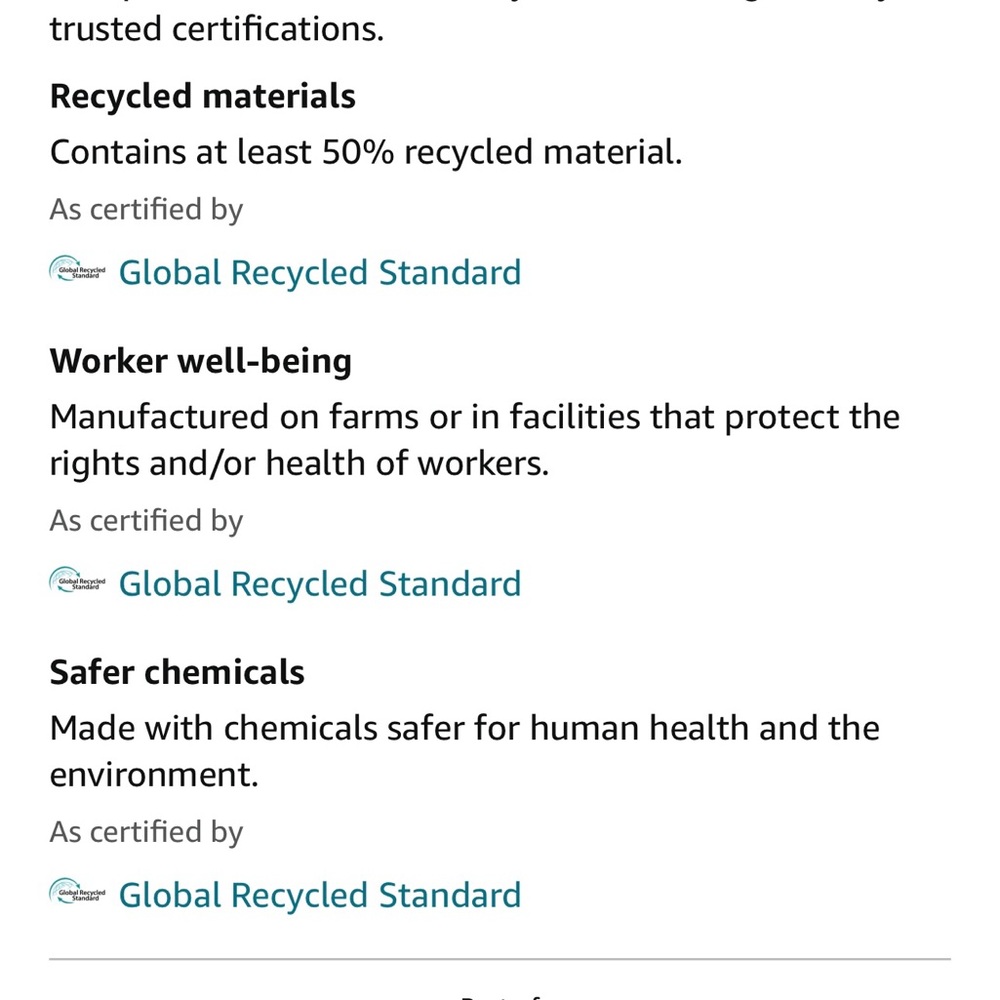The height and width of the screenshot is (1000, 1000).
Task: Click the word 'environment.' in Safer chemicals description
Action: [x=154, y=775]
